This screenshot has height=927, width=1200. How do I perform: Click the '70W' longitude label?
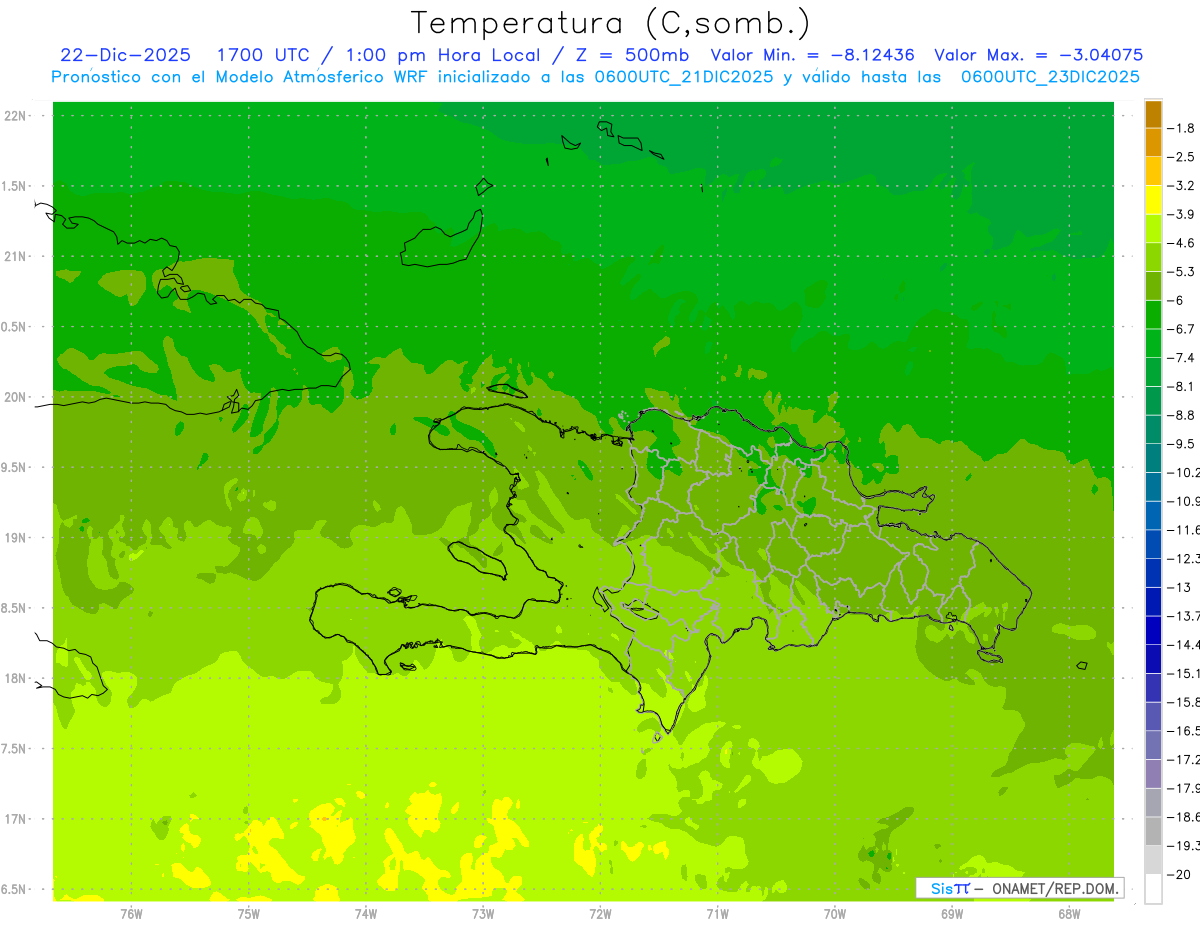(835, 914)
